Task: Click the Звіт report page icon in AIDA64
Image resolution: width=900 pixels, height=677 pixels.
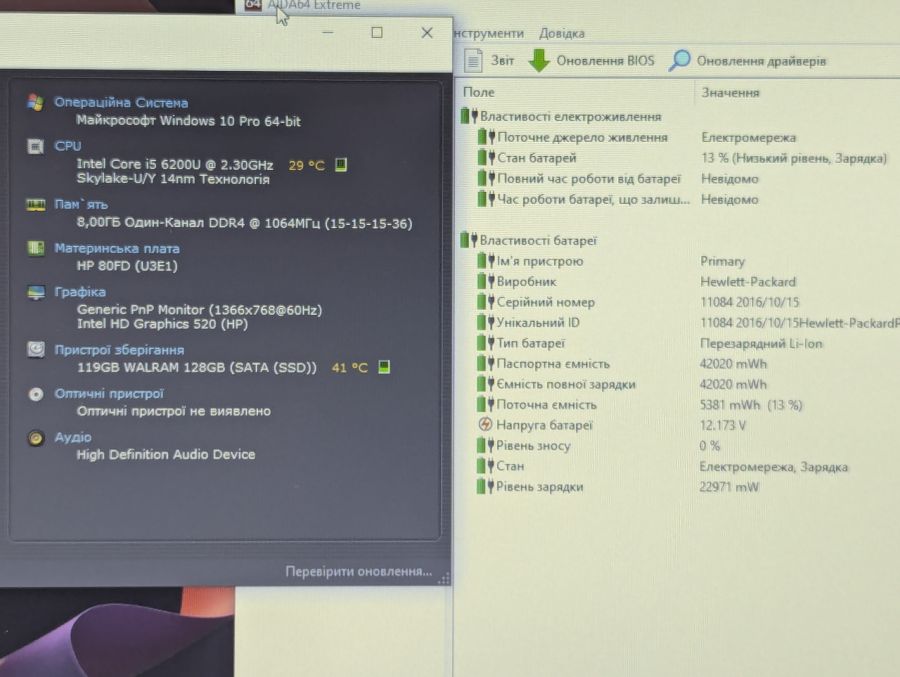Action: click(x=472, y=60)
